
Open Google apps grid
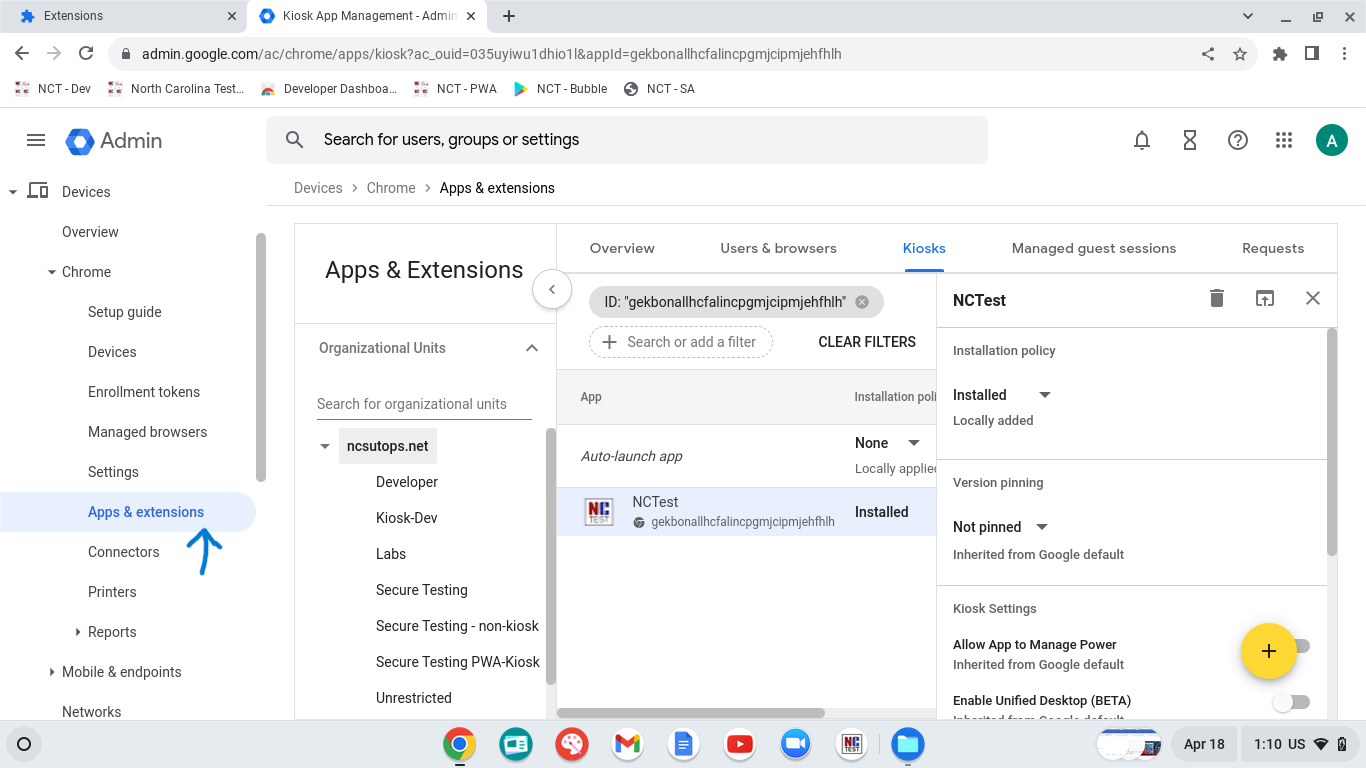pyautogui.click(x=1285, y=141)
